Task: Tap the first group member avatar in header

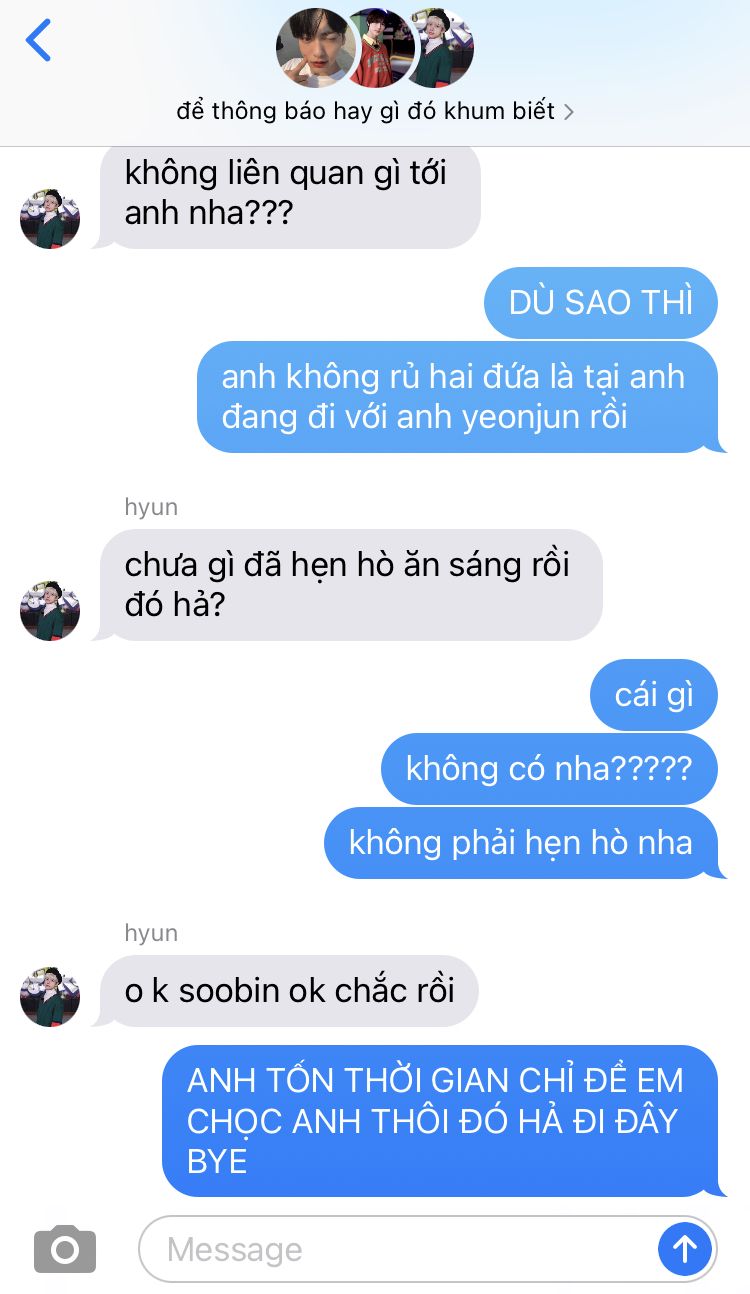Action: tap(316, 48)
